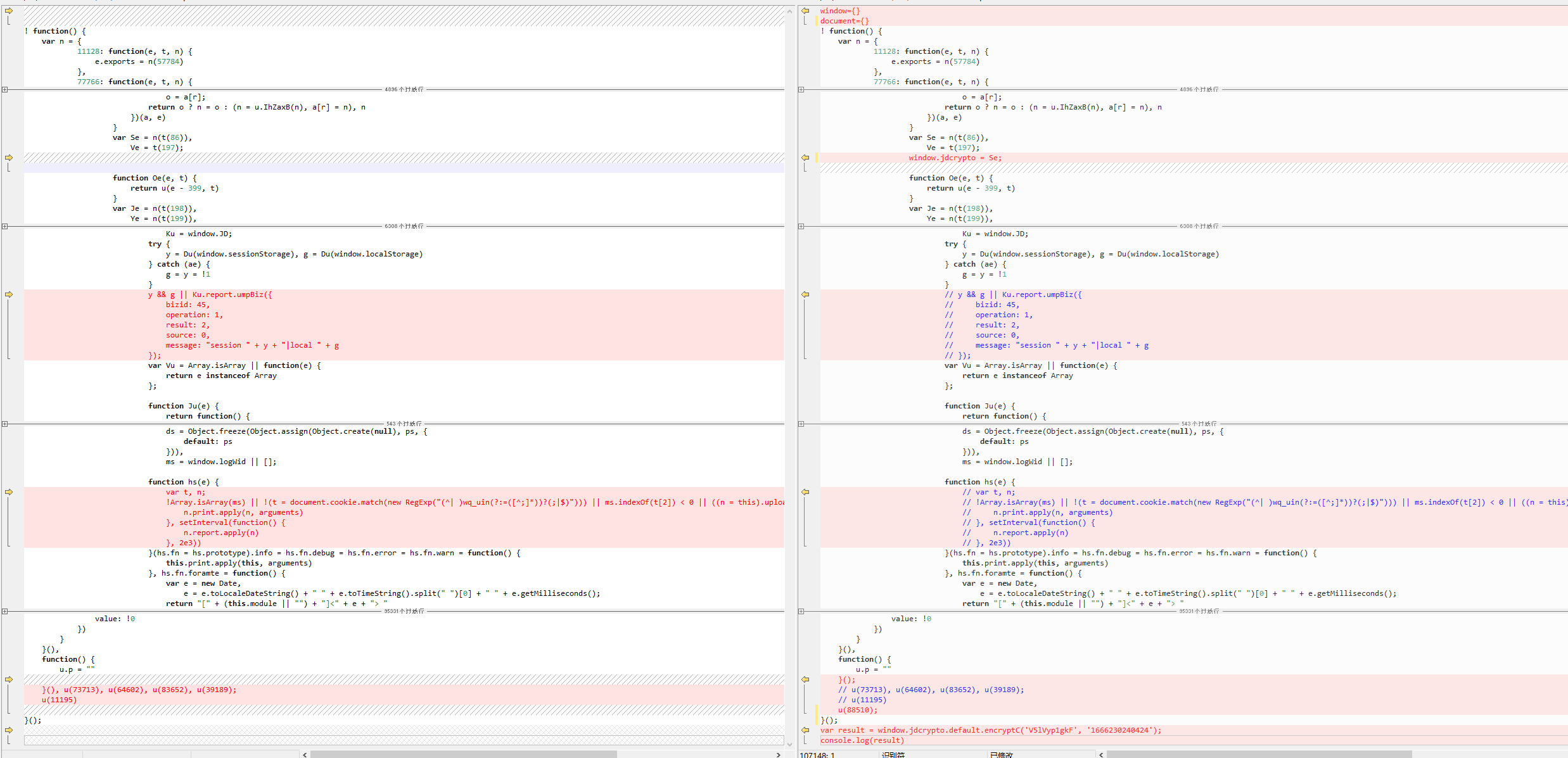
Task: Expand 543 folded lines in right pane
Action: pyautogui.click(x=801, y=424)
